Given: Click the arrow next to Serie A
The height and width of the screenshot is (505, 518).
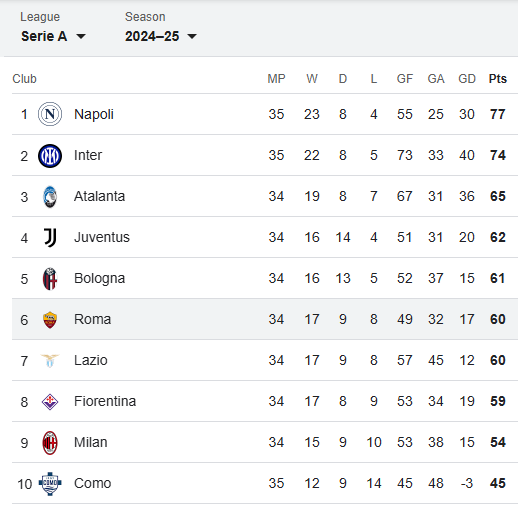Looking at the screenshot, I should (x=81, y=36).
